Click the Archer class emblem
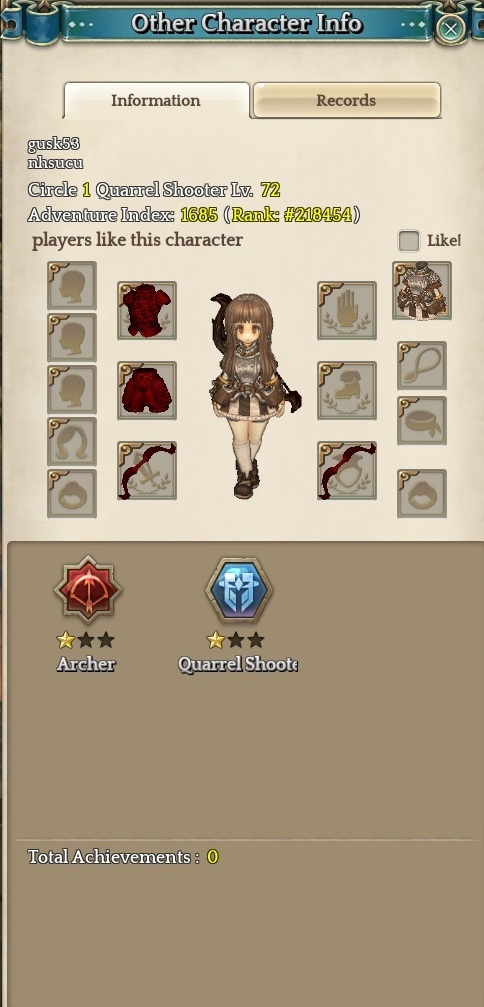Image resolution: width=484 pixels, height=1007 pixels. coord(87,590)
